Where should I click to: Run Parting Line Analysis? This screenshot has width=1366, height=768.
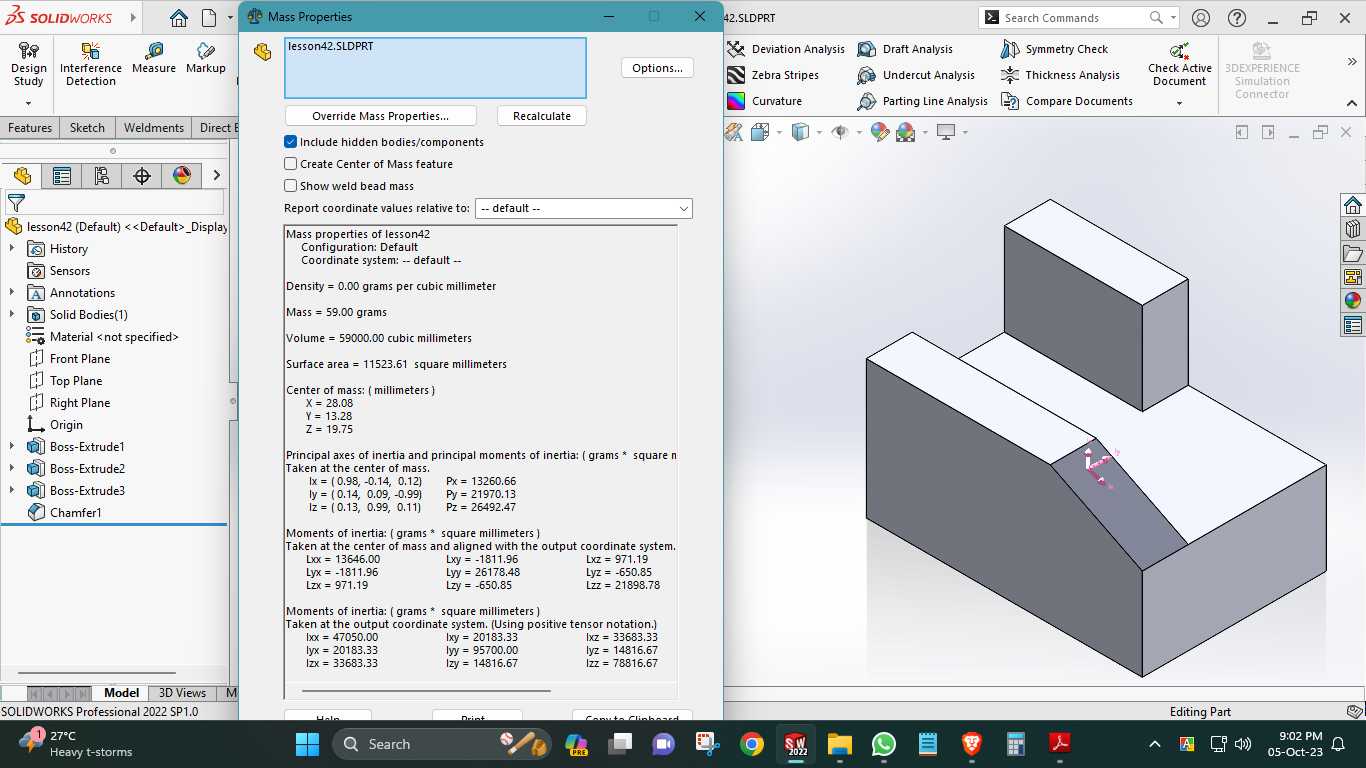[x=922, y=101]
